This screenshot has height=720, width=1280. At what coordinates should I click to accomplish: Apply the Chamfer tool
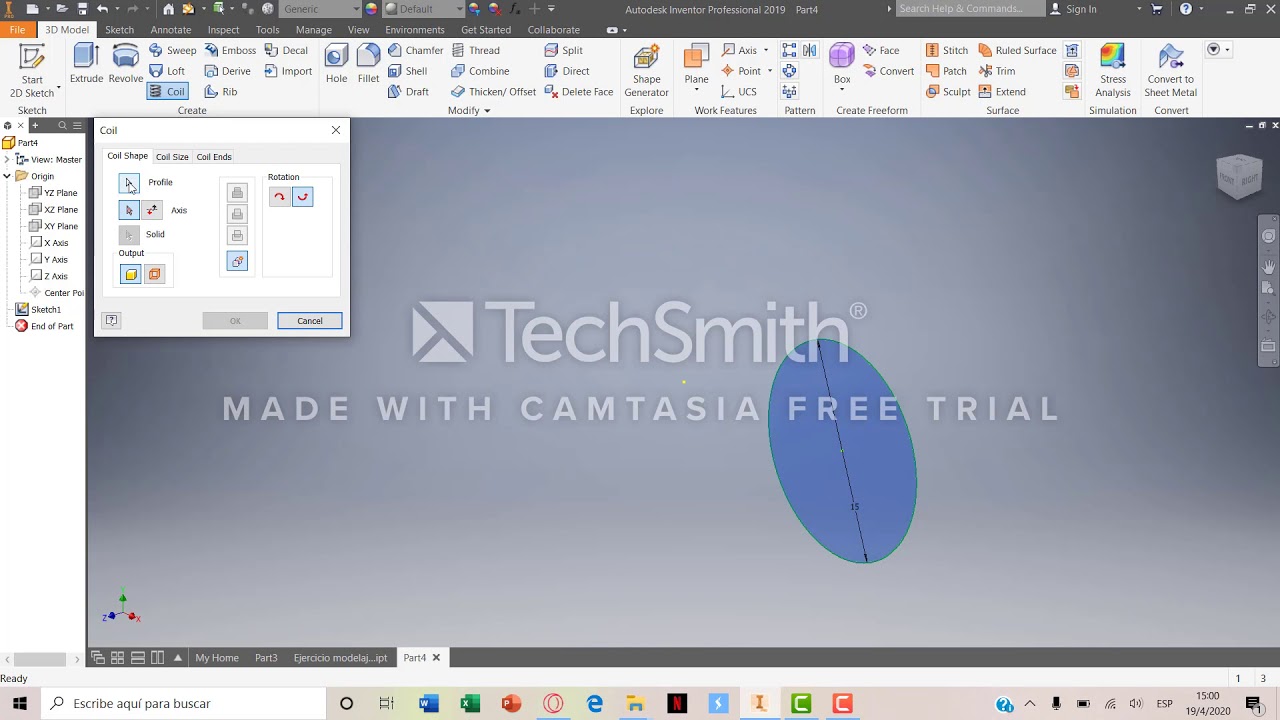click(415, 50)
